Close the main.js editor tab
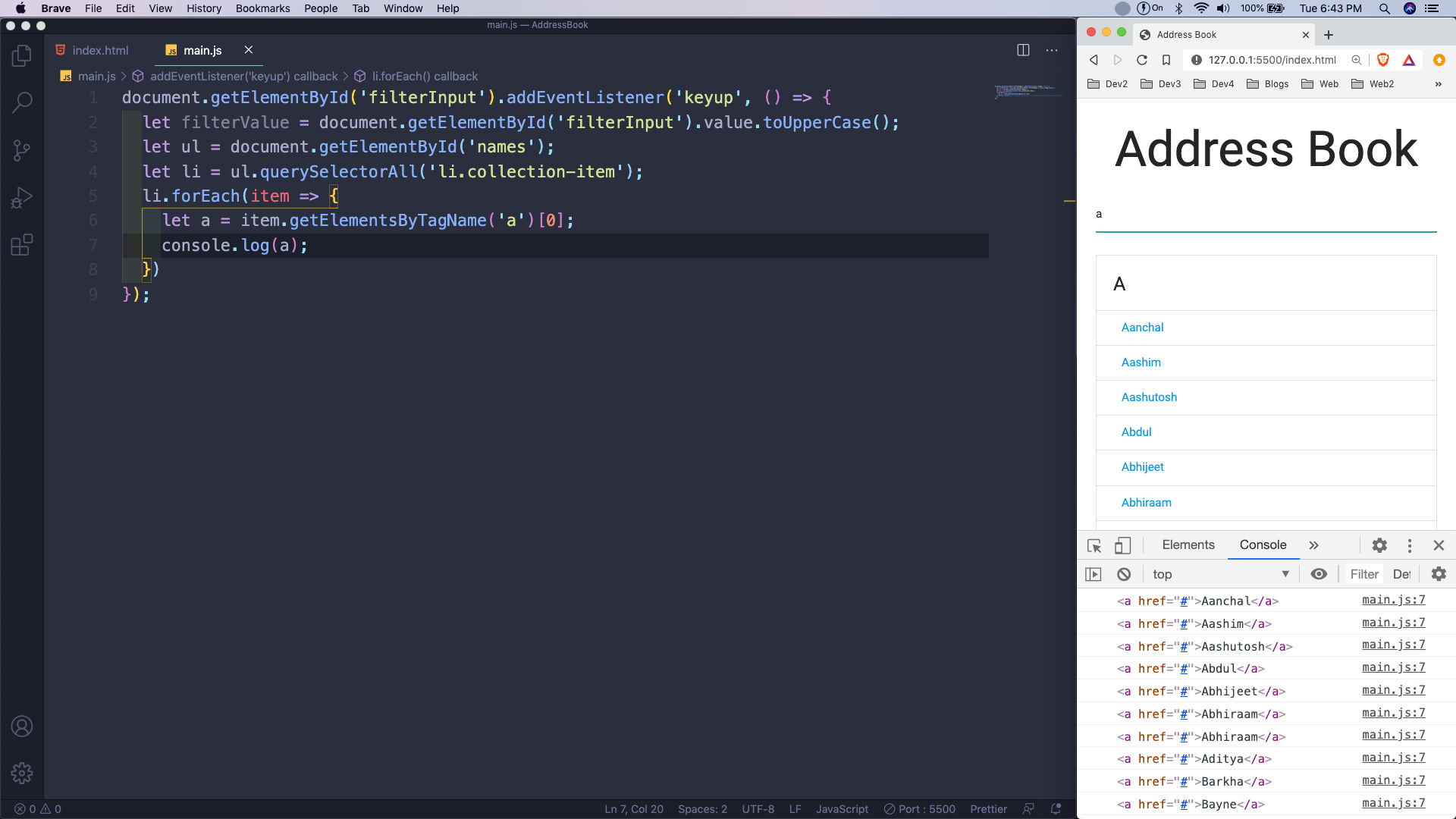This screenshot has width=1456, height=819. tap(248, 50)
